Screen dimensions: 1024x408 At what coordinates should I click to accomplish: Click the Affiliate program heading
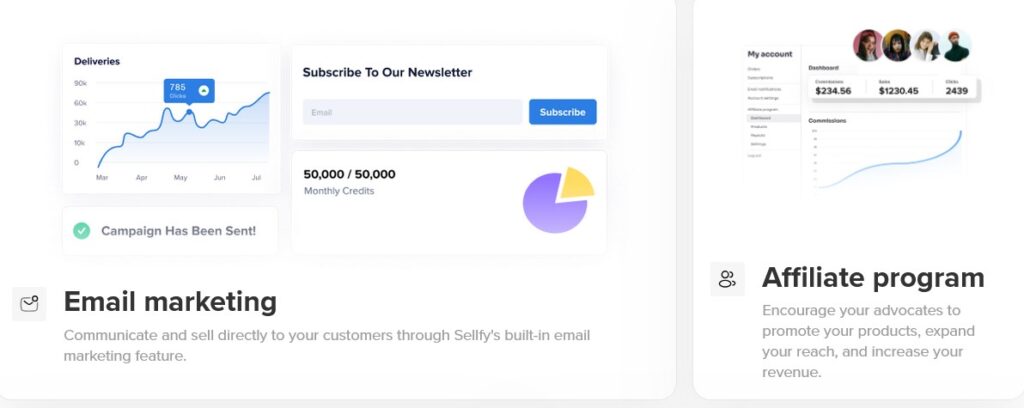click(x=872, y=277)
